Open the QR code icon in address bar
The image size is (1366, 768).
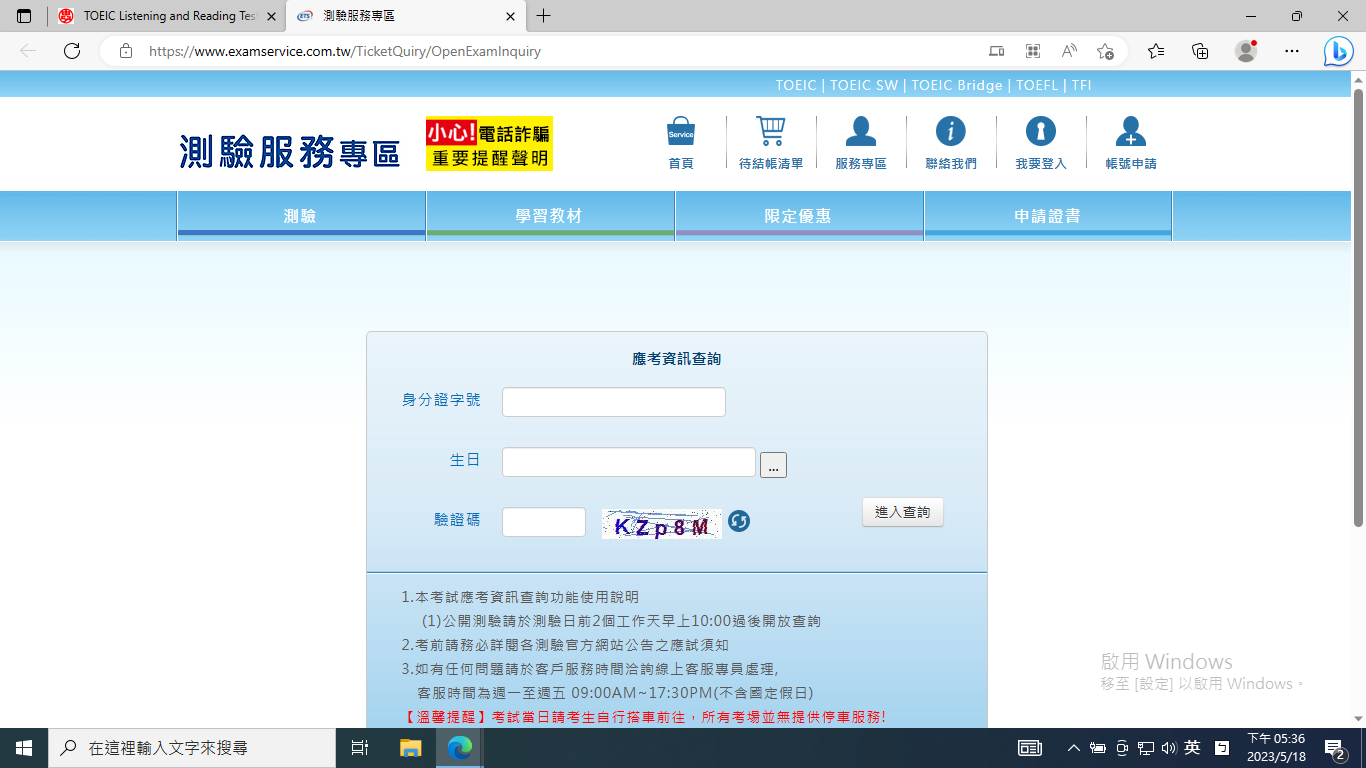(1033, 51)
